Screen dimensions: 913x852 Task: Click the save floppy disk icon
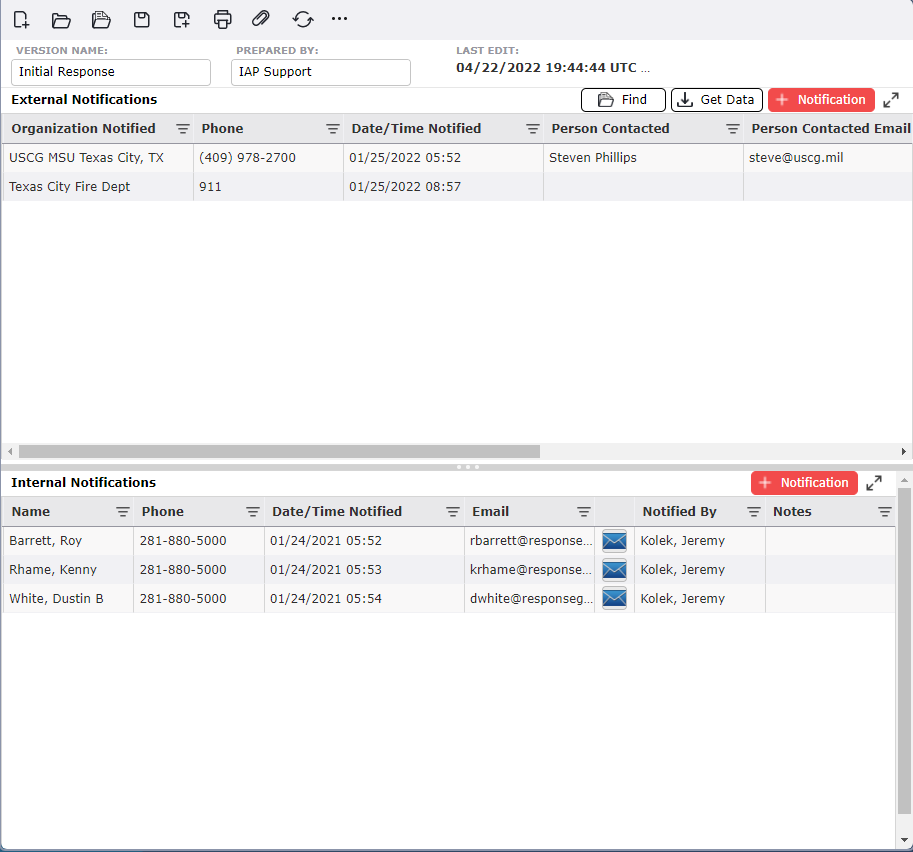[142, 19]
